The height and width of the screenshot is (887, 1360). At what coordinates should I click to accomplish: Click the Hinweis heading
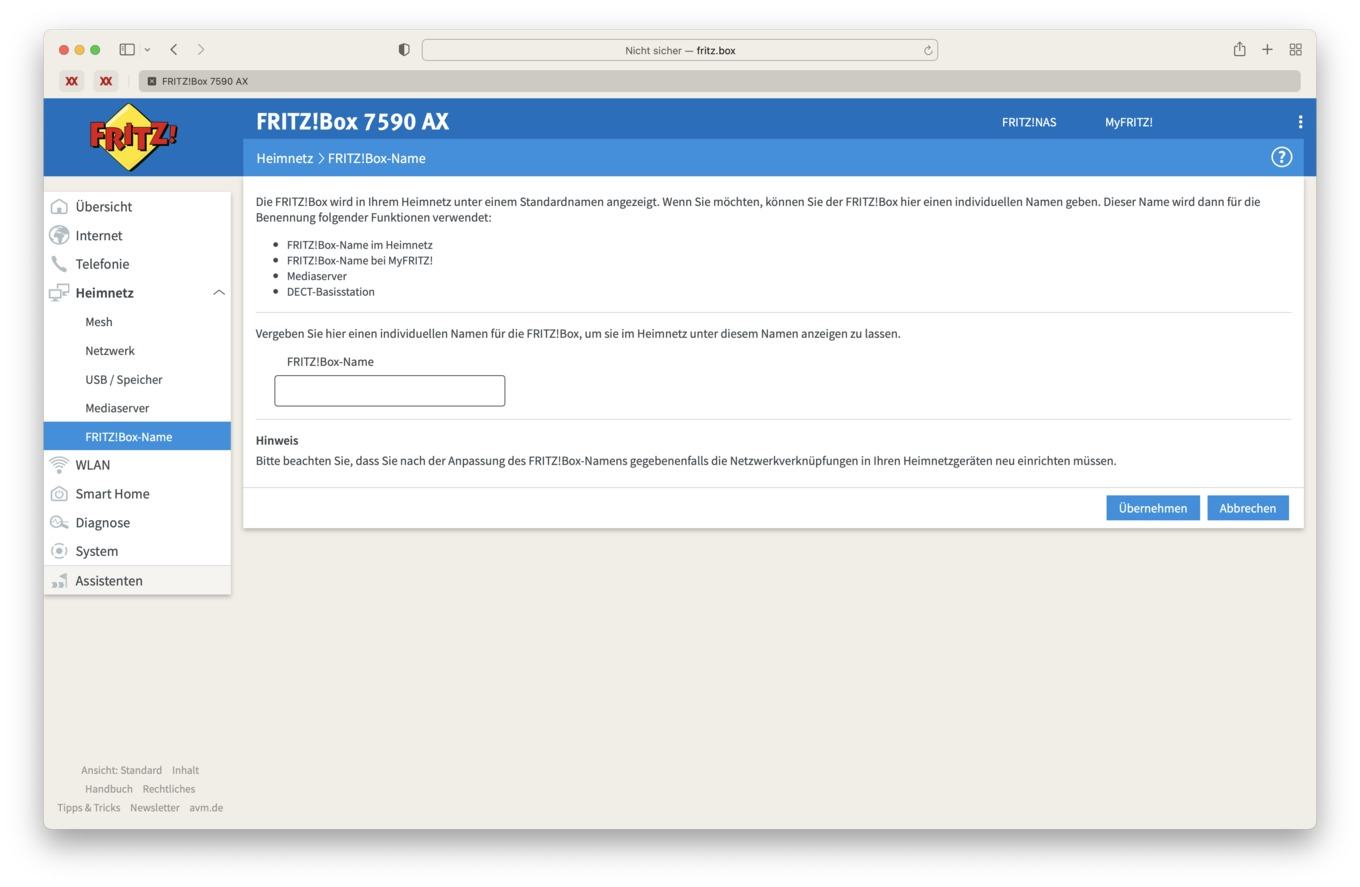point(277,440)
